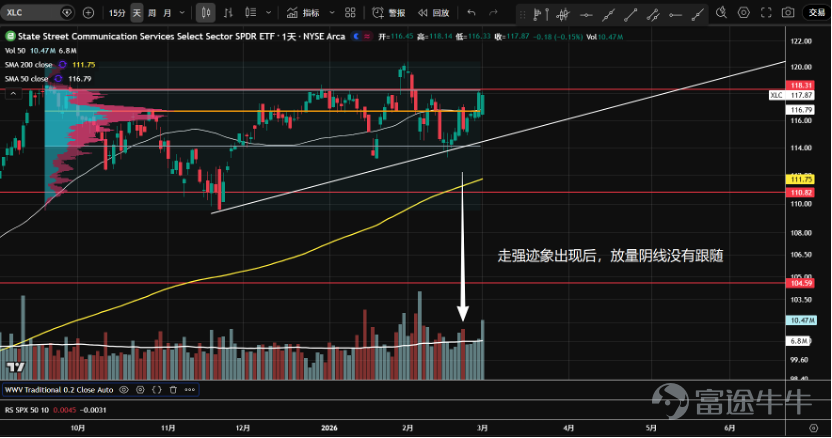Expand the timeframe interval dropdown arrow
Screen dimensions: 832x438
[182, 13]
